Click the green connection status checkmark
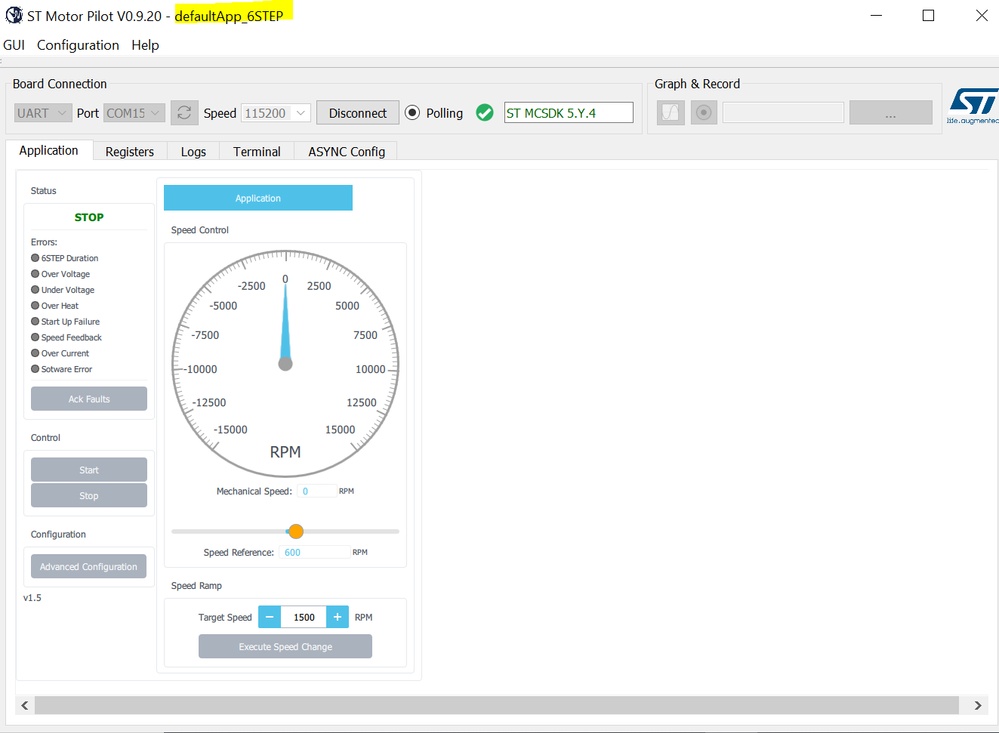This screenshot has height=733, width=999. (485, 113)
